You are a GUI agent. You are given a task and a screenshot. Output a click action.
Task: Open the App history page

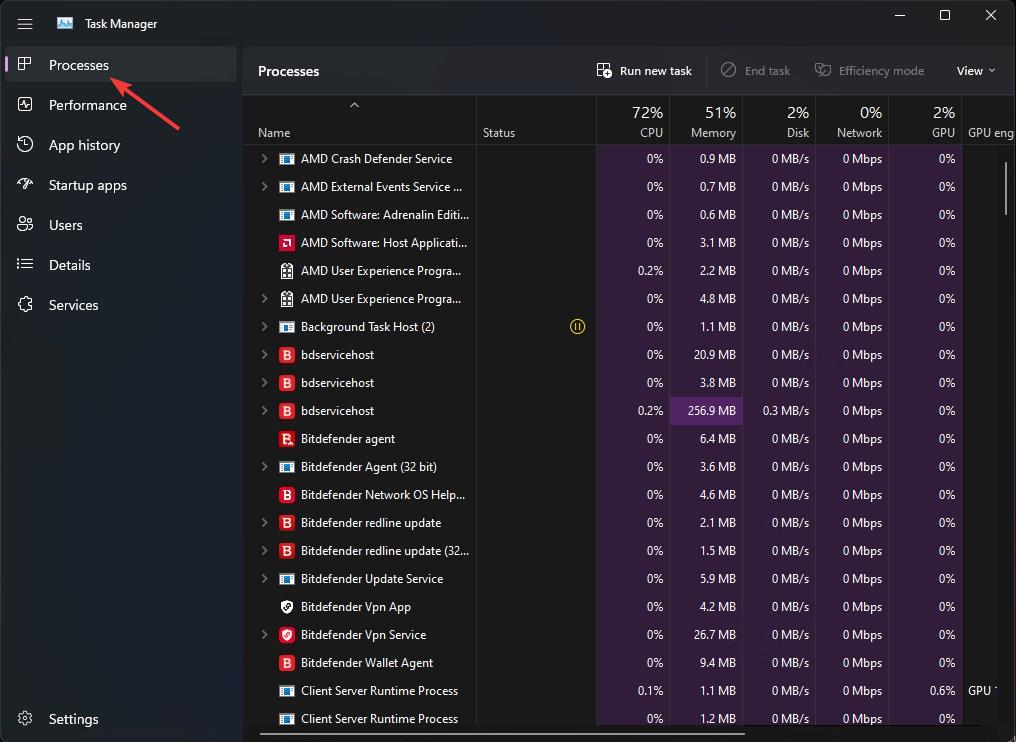pos(121,145)
